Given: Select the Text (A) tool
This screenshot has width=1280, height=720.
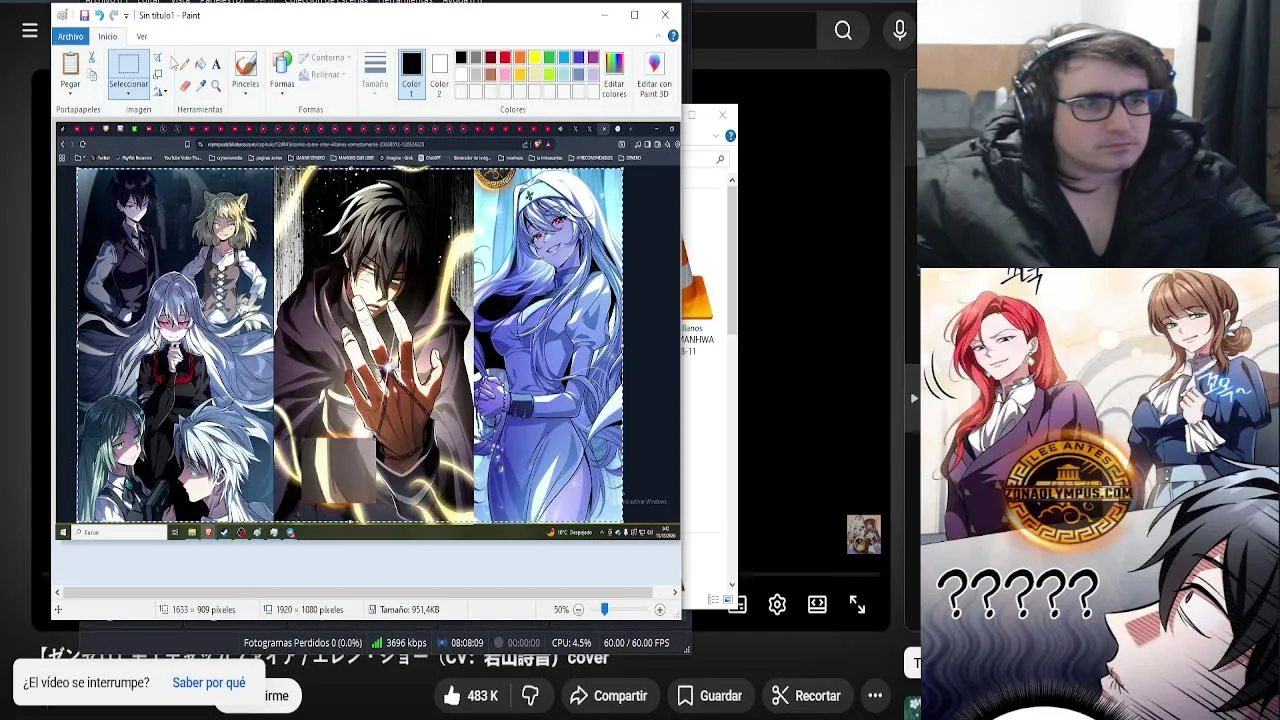Looking at the screenshot, I should coord(215,64).
